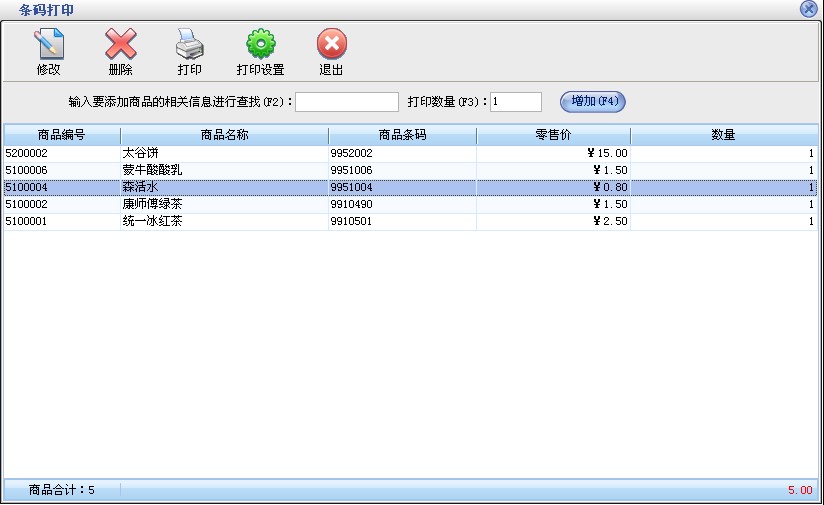The width and height of the screenshot is (824, 505).
Task: Click the 打印数量 print quantity field
Action: click(x=515, y=102)
